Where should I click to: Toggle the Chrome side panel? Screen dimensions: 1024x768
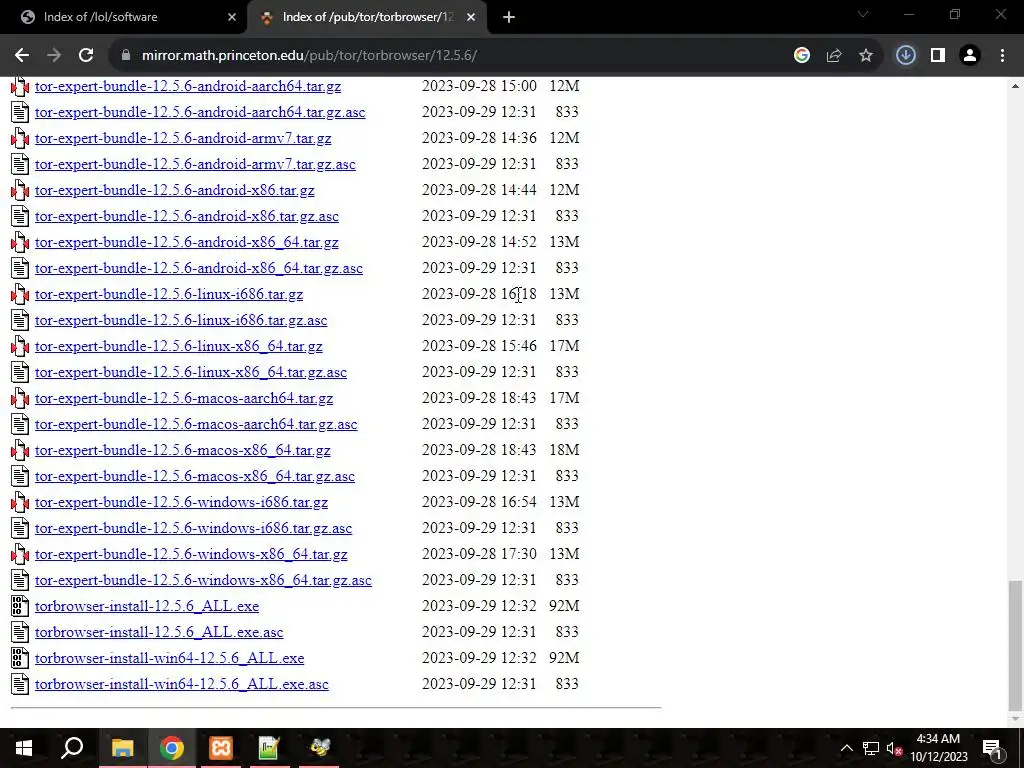pos(938,56)
